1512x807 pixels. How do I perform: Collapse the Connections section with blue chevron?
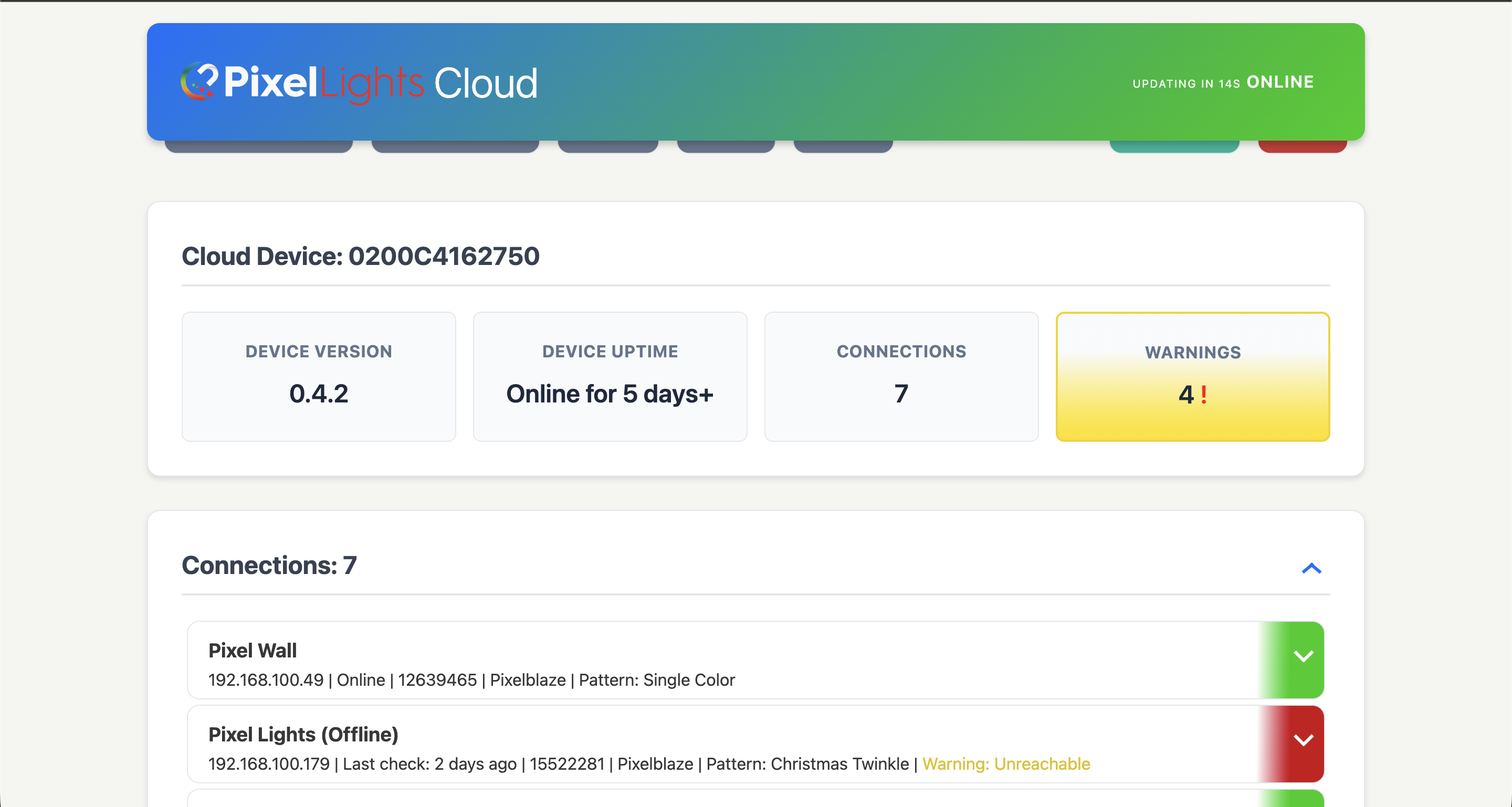(x=1311, y=568)
